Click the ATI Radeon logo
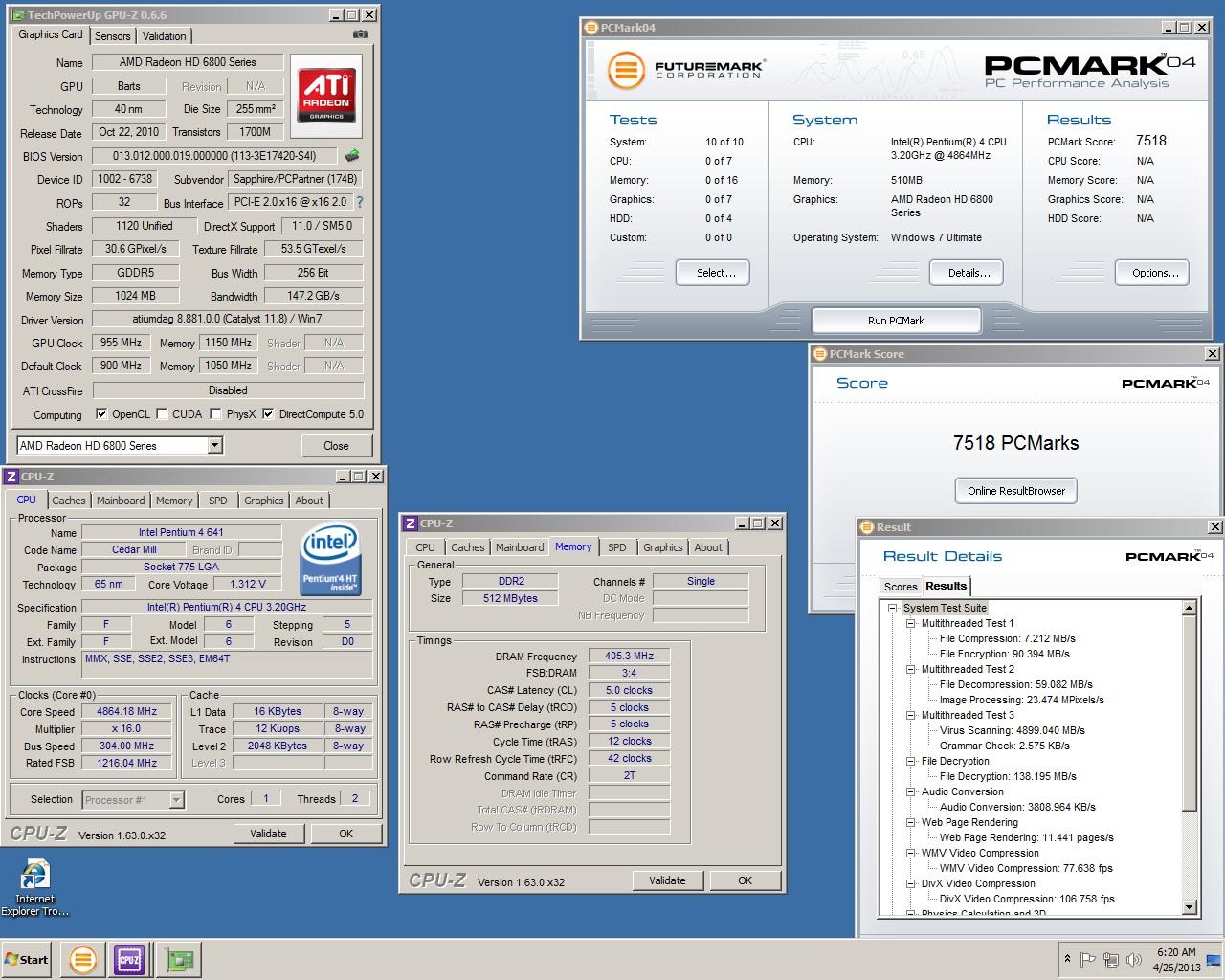The image size is (1225, 980). (x=325, y=94)
